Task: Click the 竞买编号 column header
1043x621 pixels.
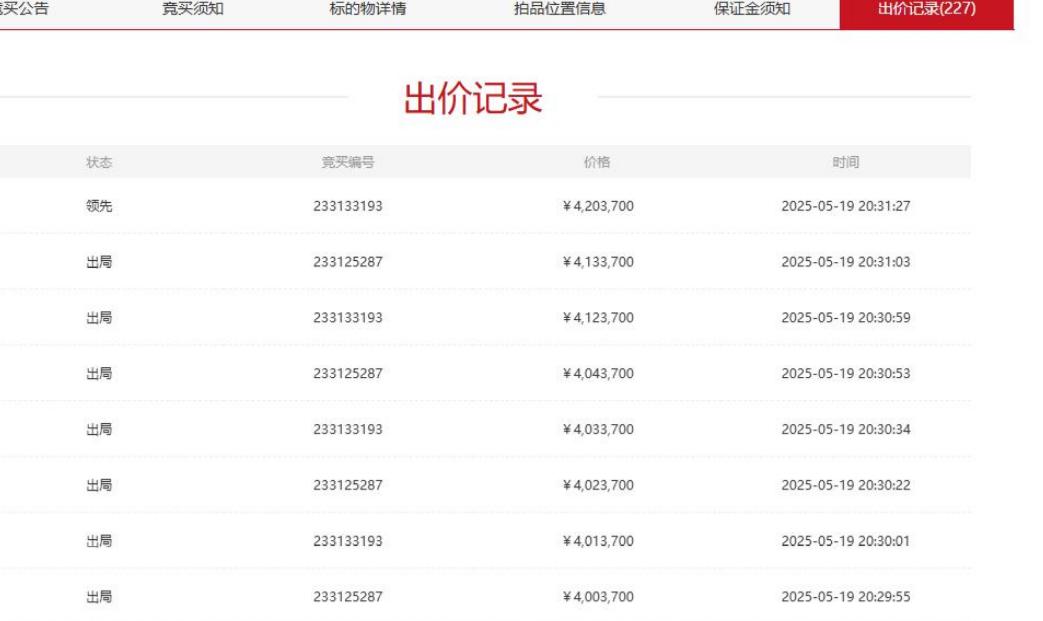Action: click(348, 162)
